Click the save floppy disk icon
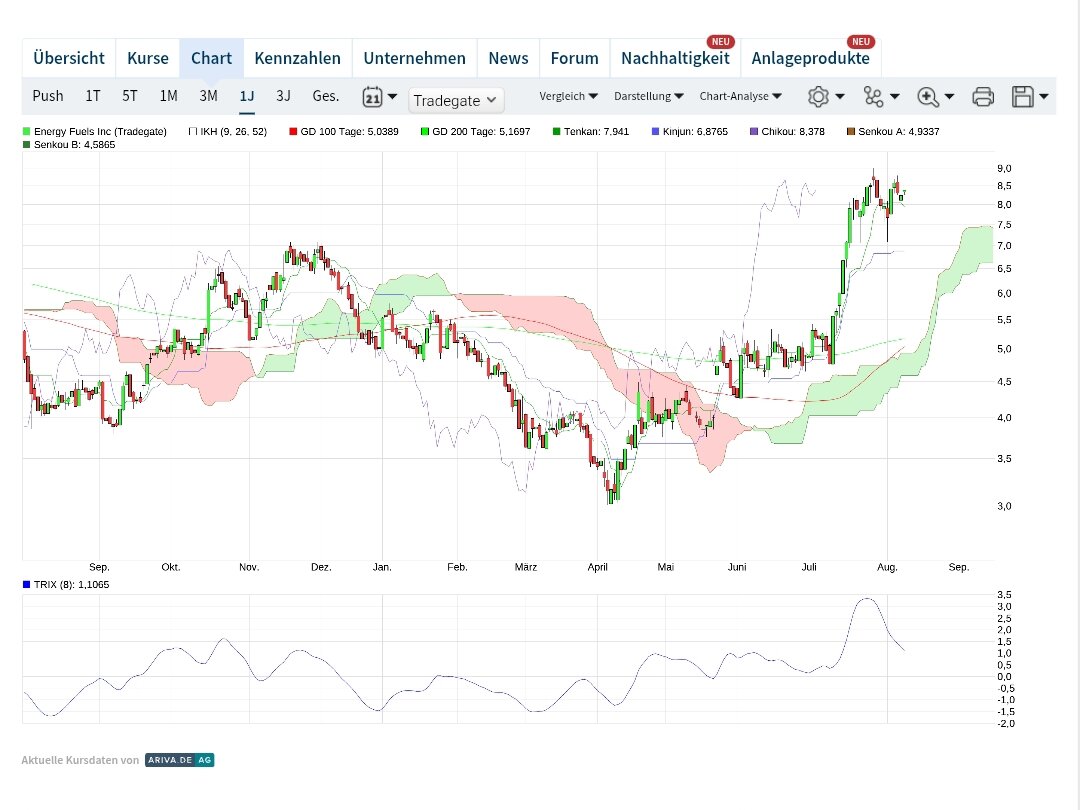This screenshot has height=810, width=1080. pos(1023,97)
